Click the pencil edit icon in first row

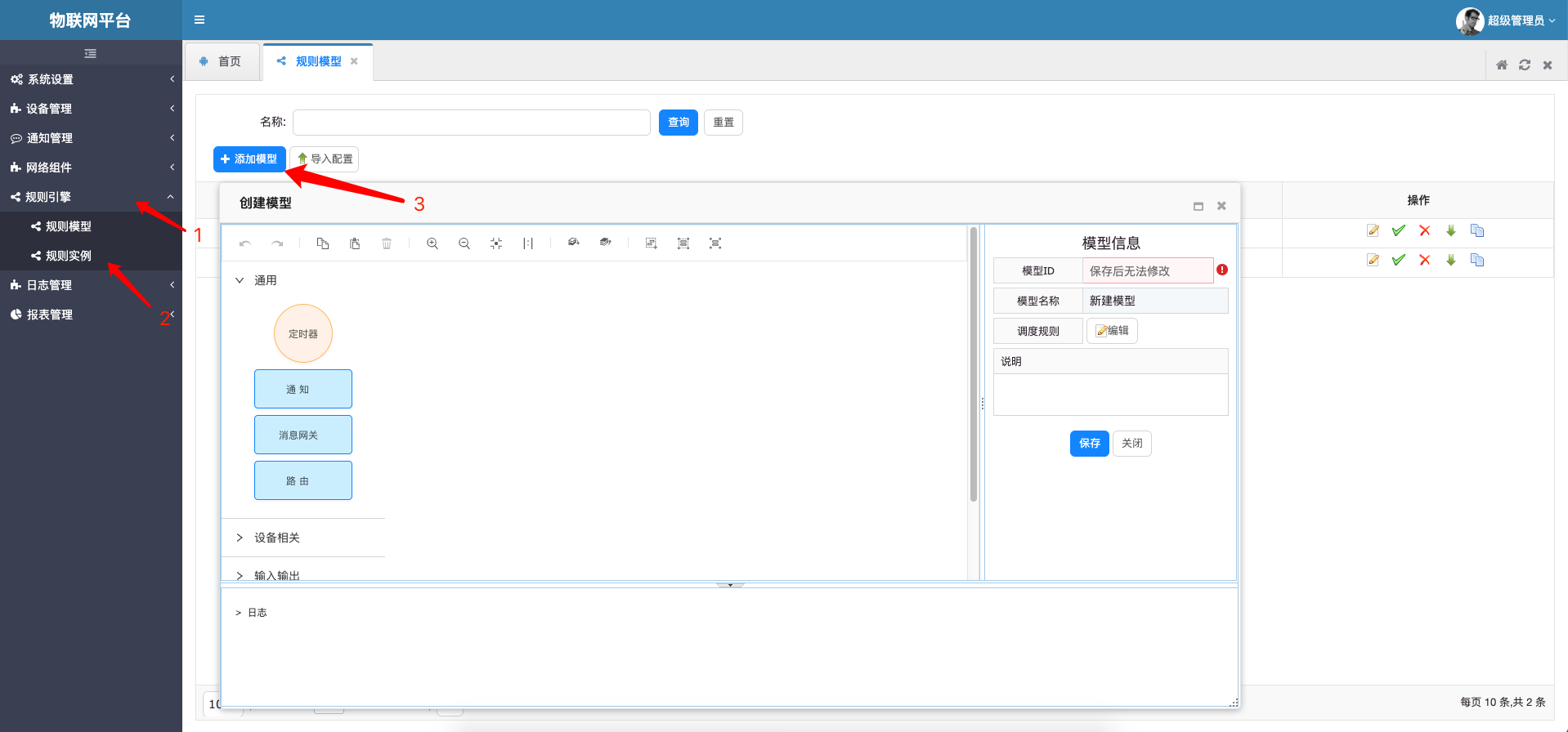[1373, 231]
